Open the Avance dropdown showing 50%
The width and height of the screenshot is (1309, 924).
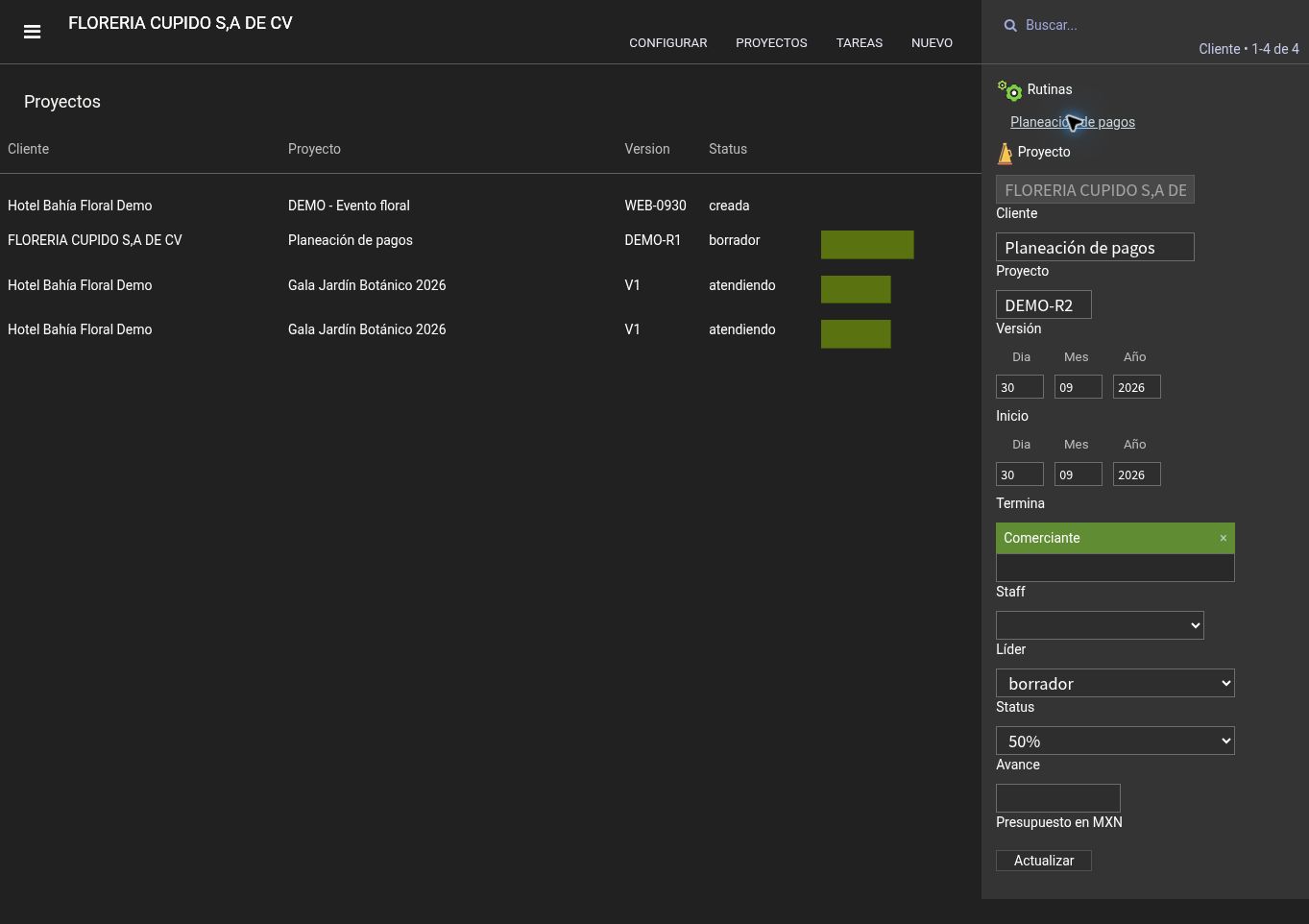(1115, 741)
